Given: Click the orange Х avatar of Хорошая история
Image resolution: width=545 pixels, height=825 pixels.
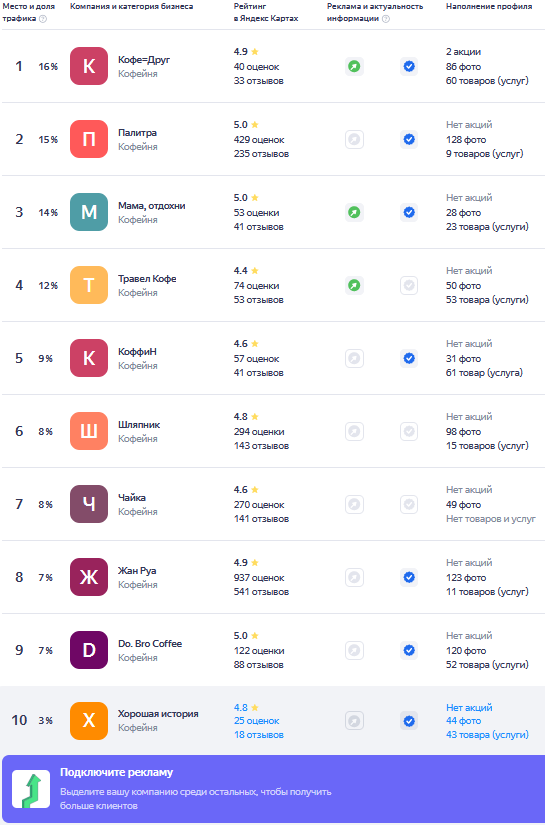Looking at the screenshot, I should click(89, 721).
